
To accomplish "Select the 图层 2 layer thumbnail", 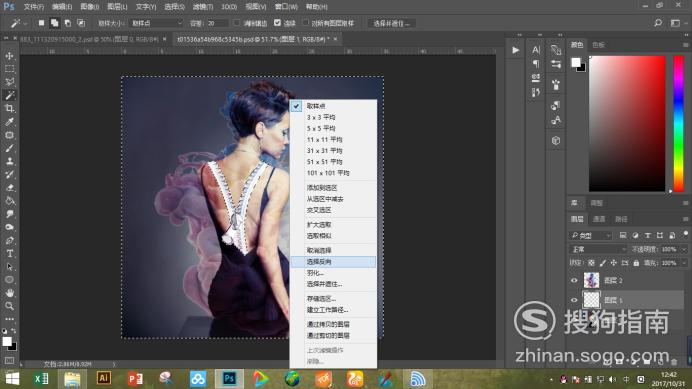I will 591,280.
